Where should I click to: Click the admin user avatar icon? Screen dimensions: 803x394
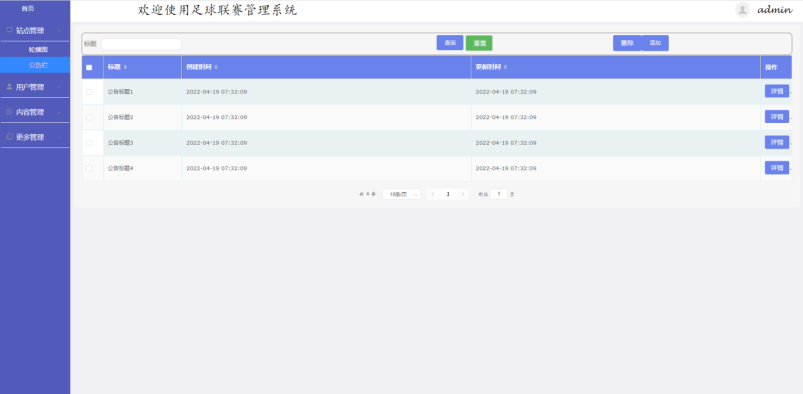[x=742, y=10]
